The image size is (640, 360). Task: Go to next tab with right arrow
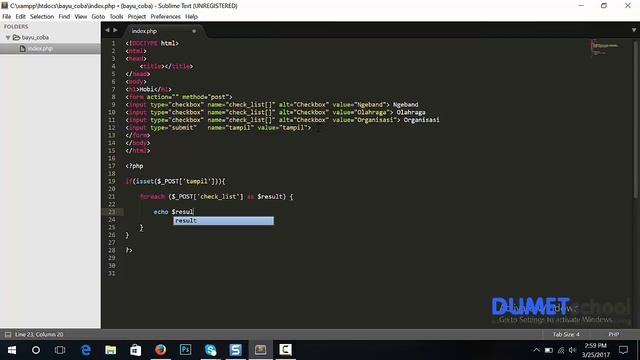click(115, 30)
